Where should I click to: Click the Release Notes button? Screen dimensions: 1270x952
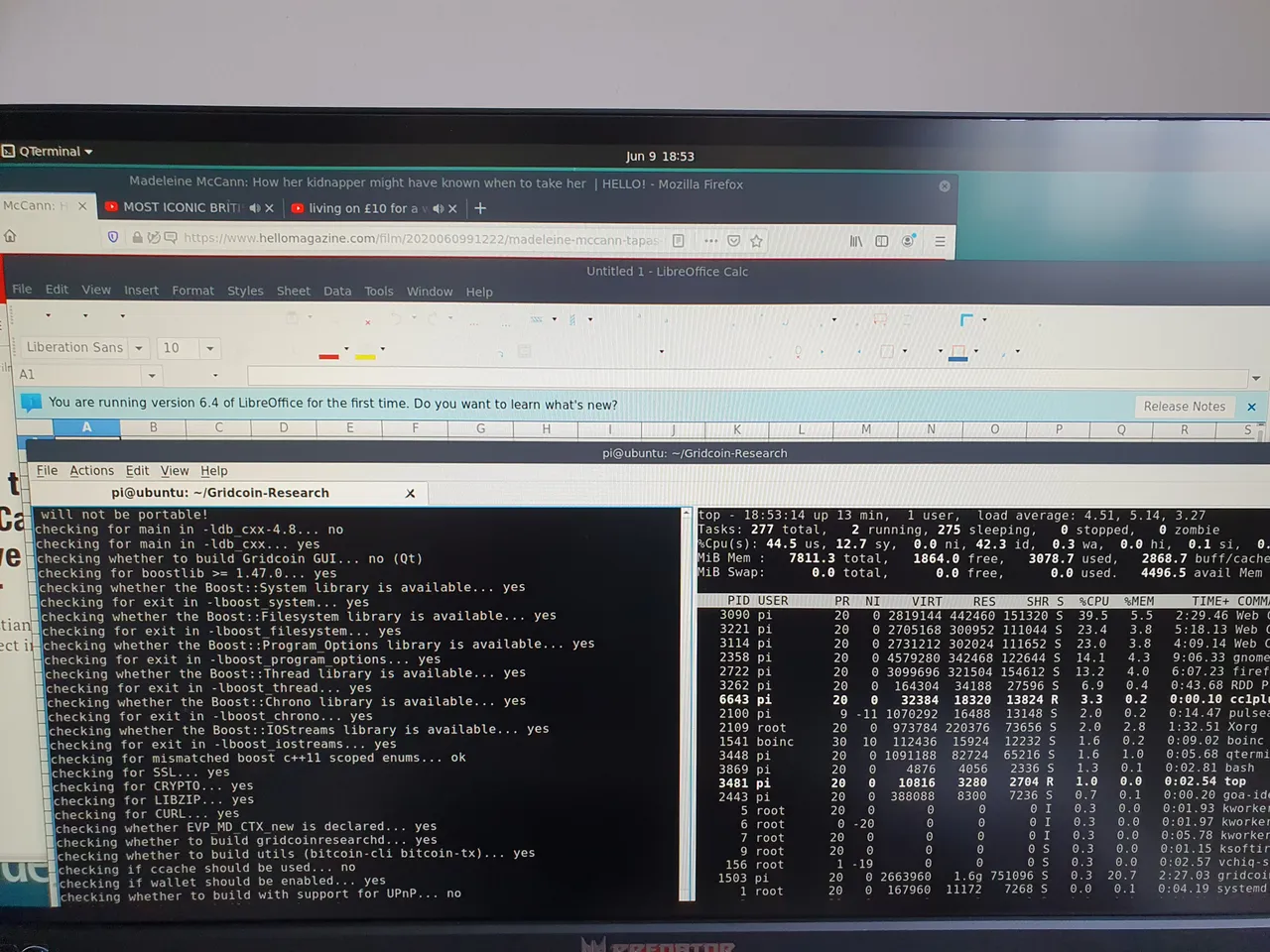(x=1184, y=407)
